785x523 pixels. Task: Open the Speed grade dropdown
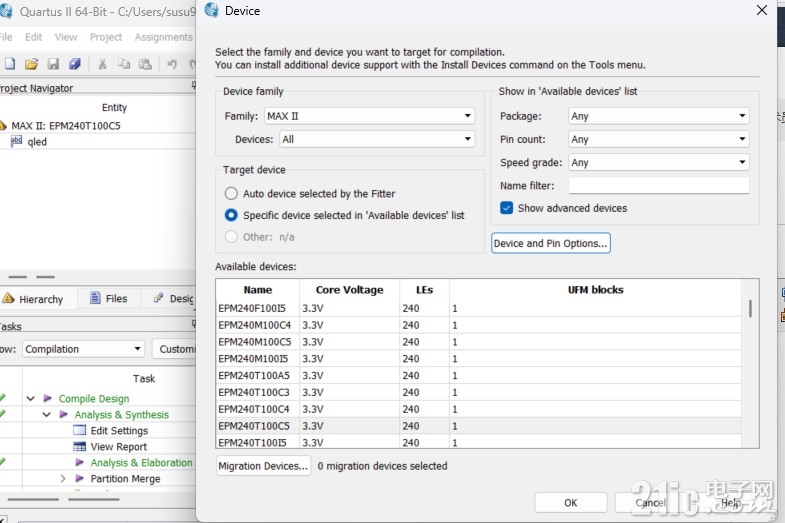(x=659, y=162)
